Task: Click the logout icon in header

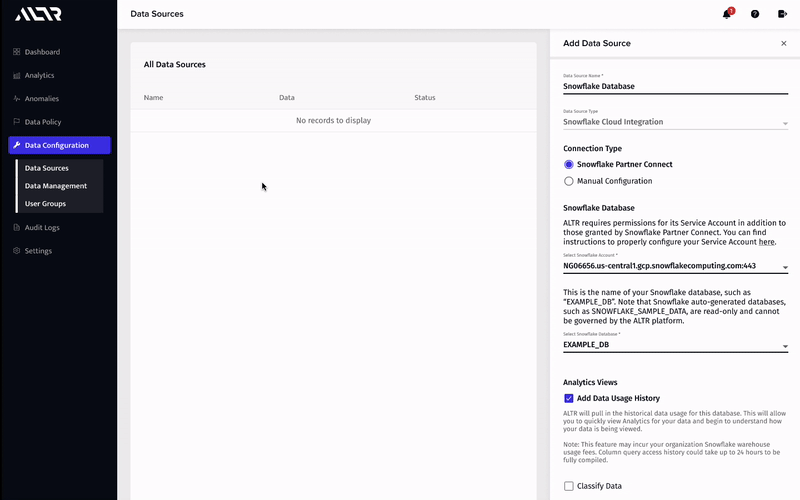Action: click(x=782, y=14)
